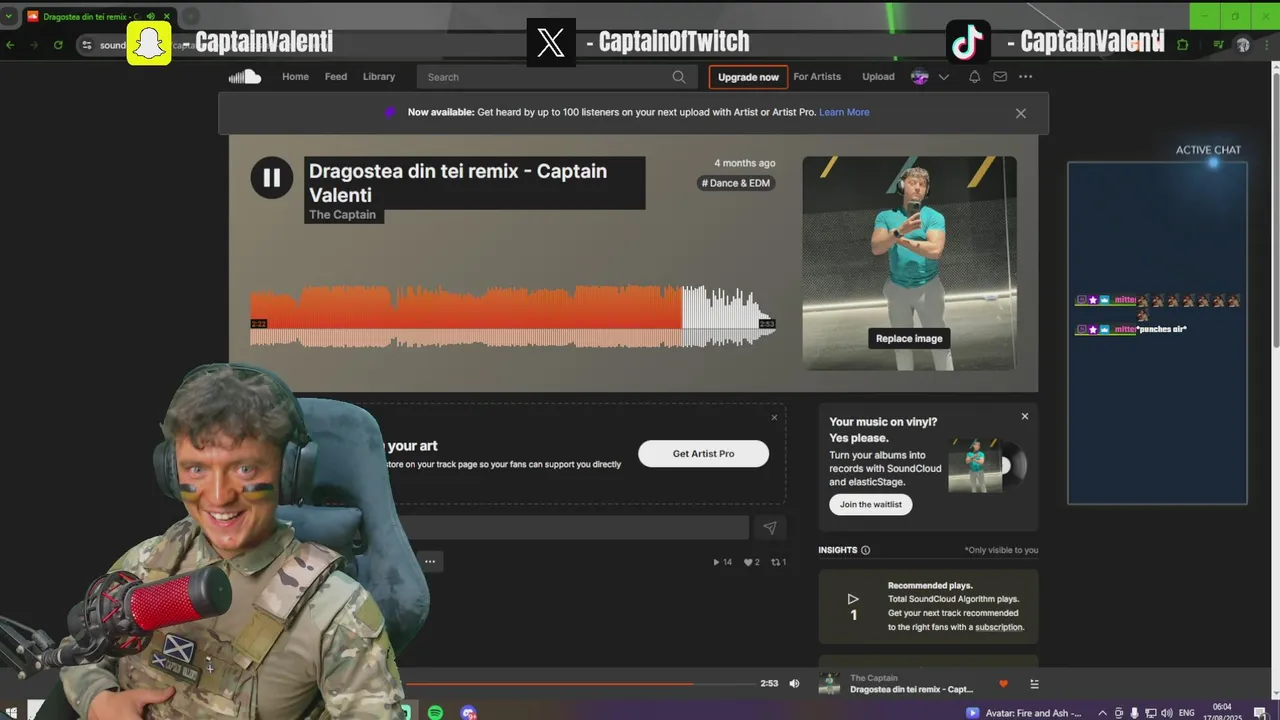The image size is (1280, 720).
Task: Click the Discord taskbar icon
Action: [469, 713]
